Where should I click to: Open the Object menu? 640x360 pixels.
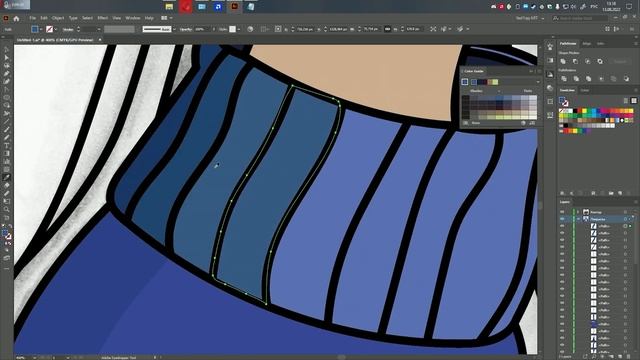click(58, 18)
